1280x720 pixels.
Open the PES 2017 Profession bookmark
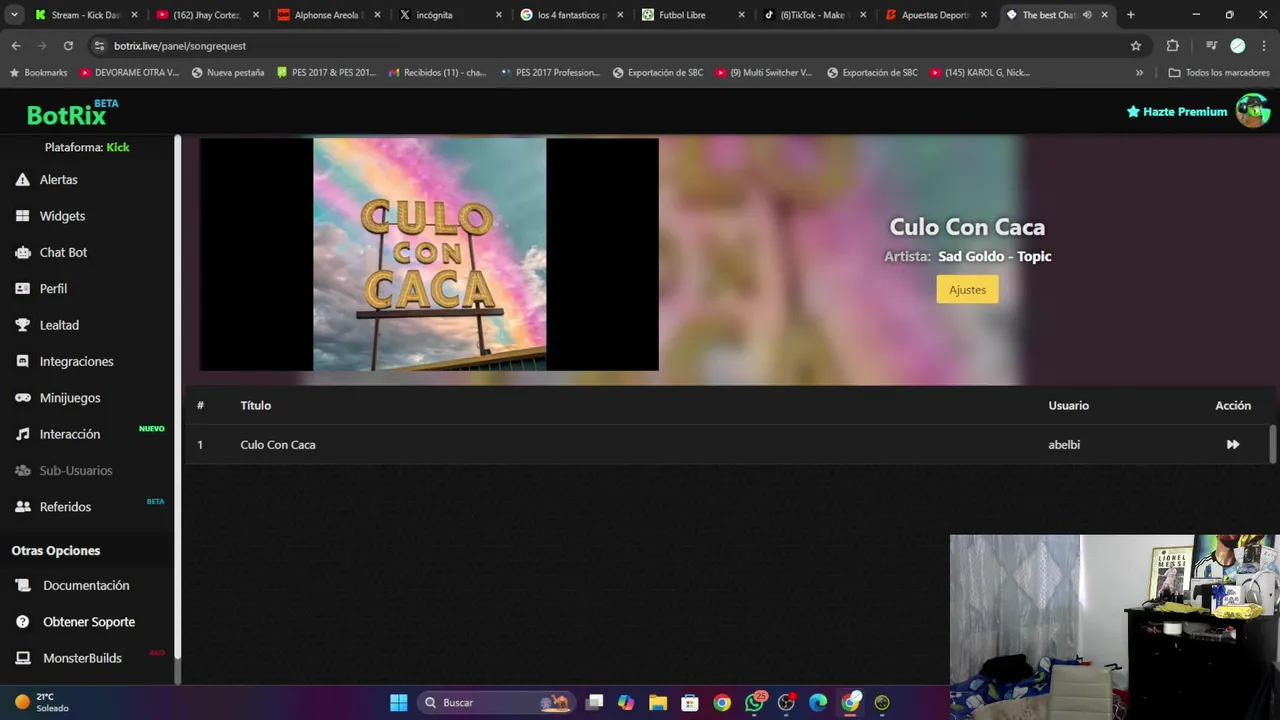point(550,73)
